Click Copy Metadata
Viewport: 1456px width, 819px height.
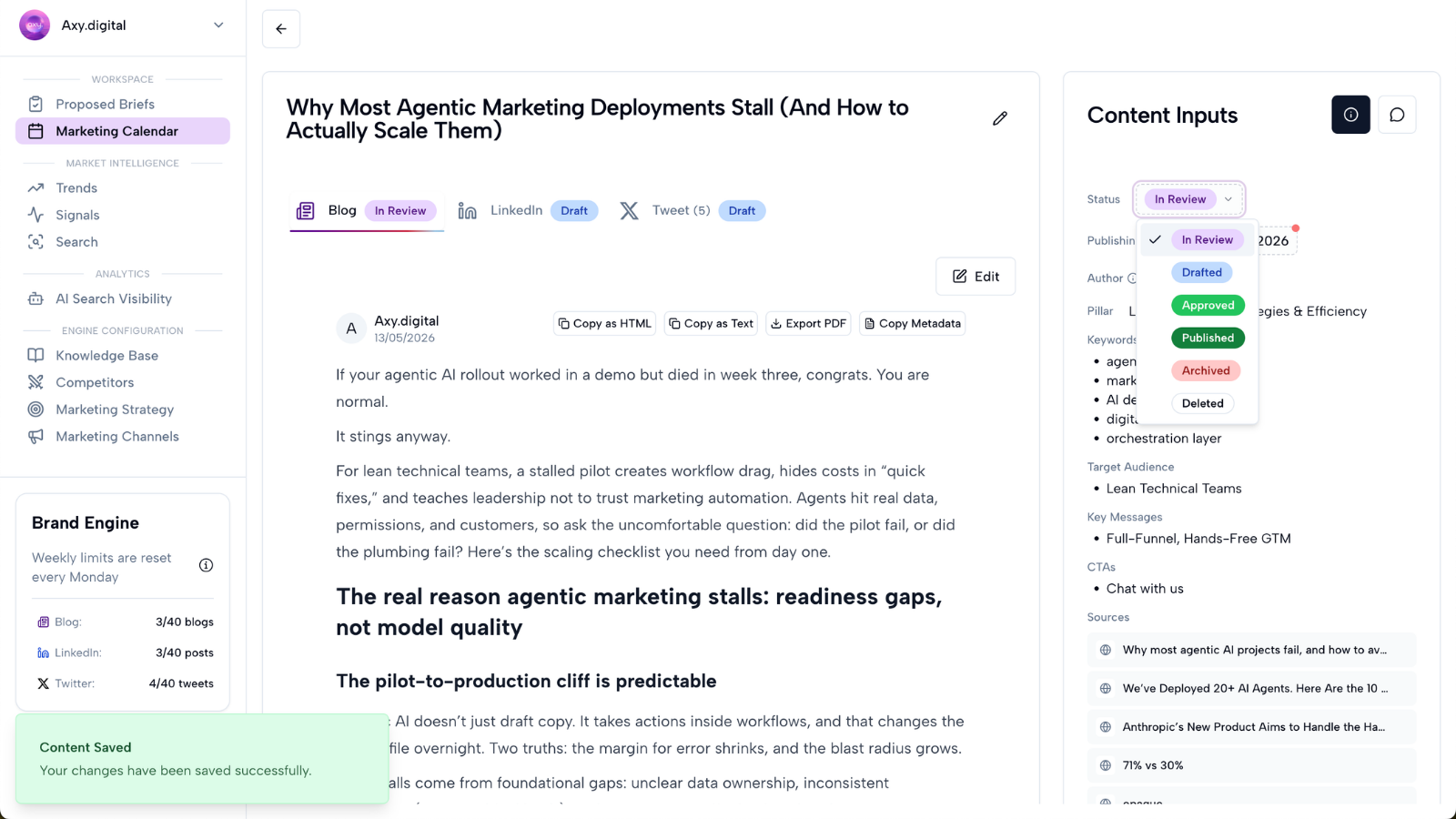click(912, 323)
